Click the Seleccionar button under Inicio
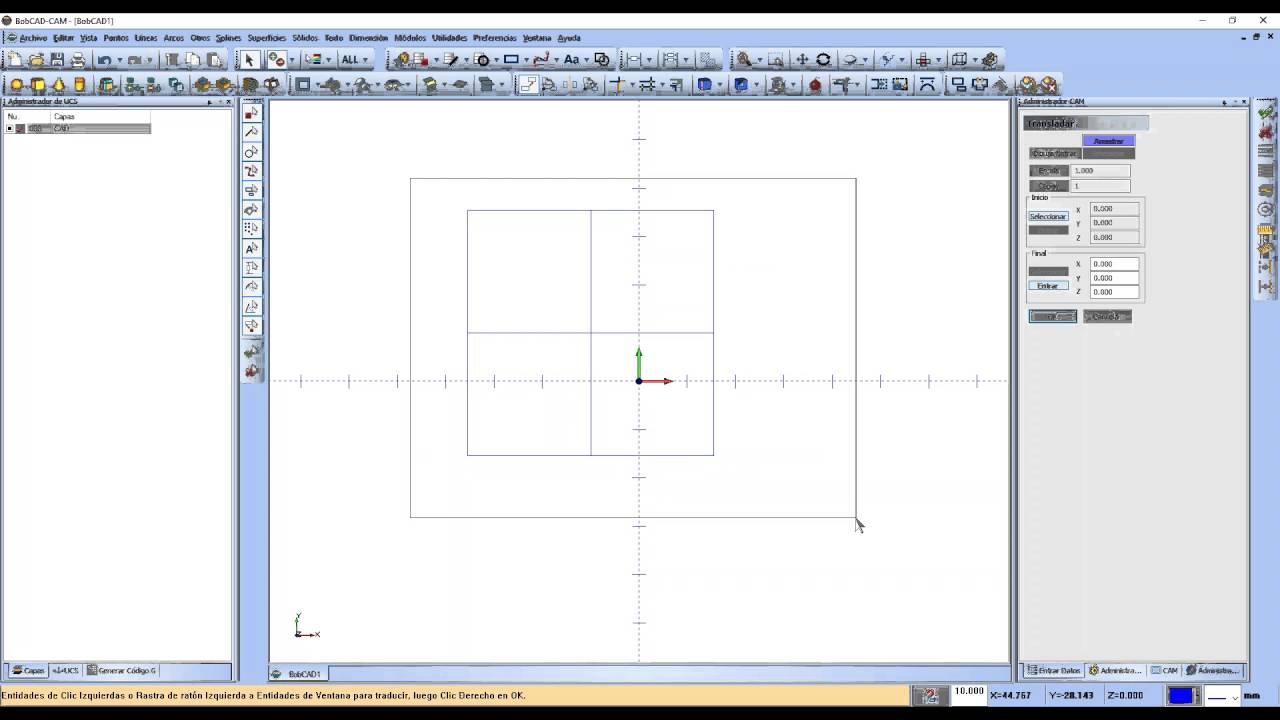Screen dimensions: 1280x720 [1048, 216]
